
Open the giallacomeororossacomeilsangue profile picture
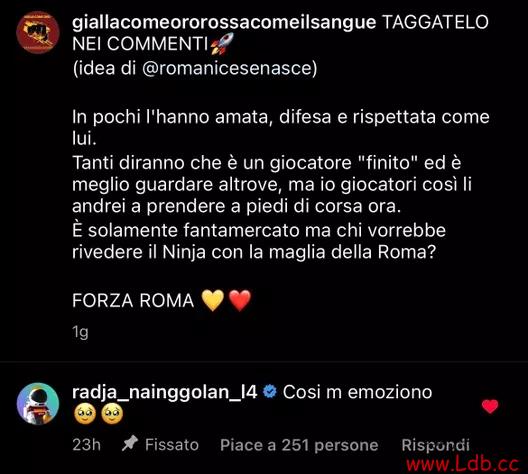tap(38, 32)
